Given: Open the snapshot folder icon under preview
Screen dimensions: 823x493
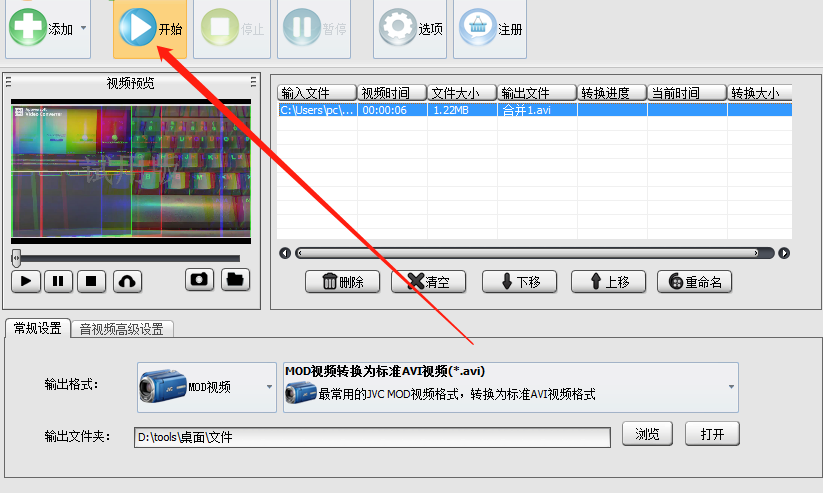Looking at the screenshot, I should [235, 279].
